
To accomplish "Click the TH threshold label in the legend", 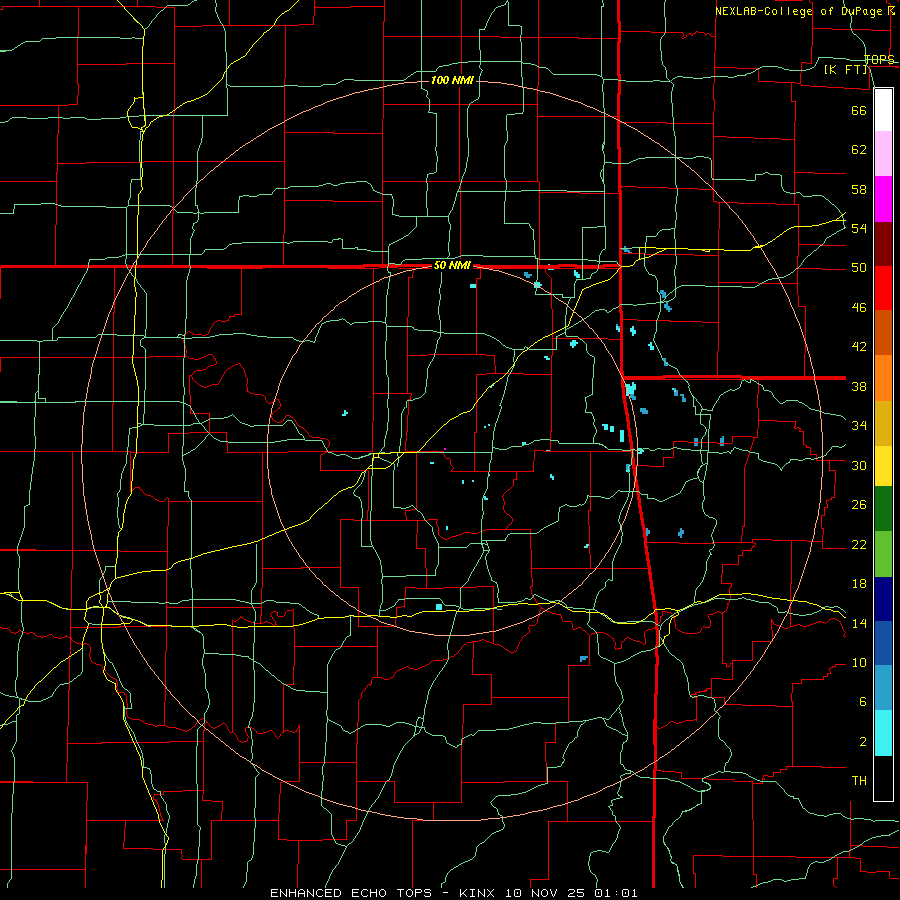I will 859,781.
